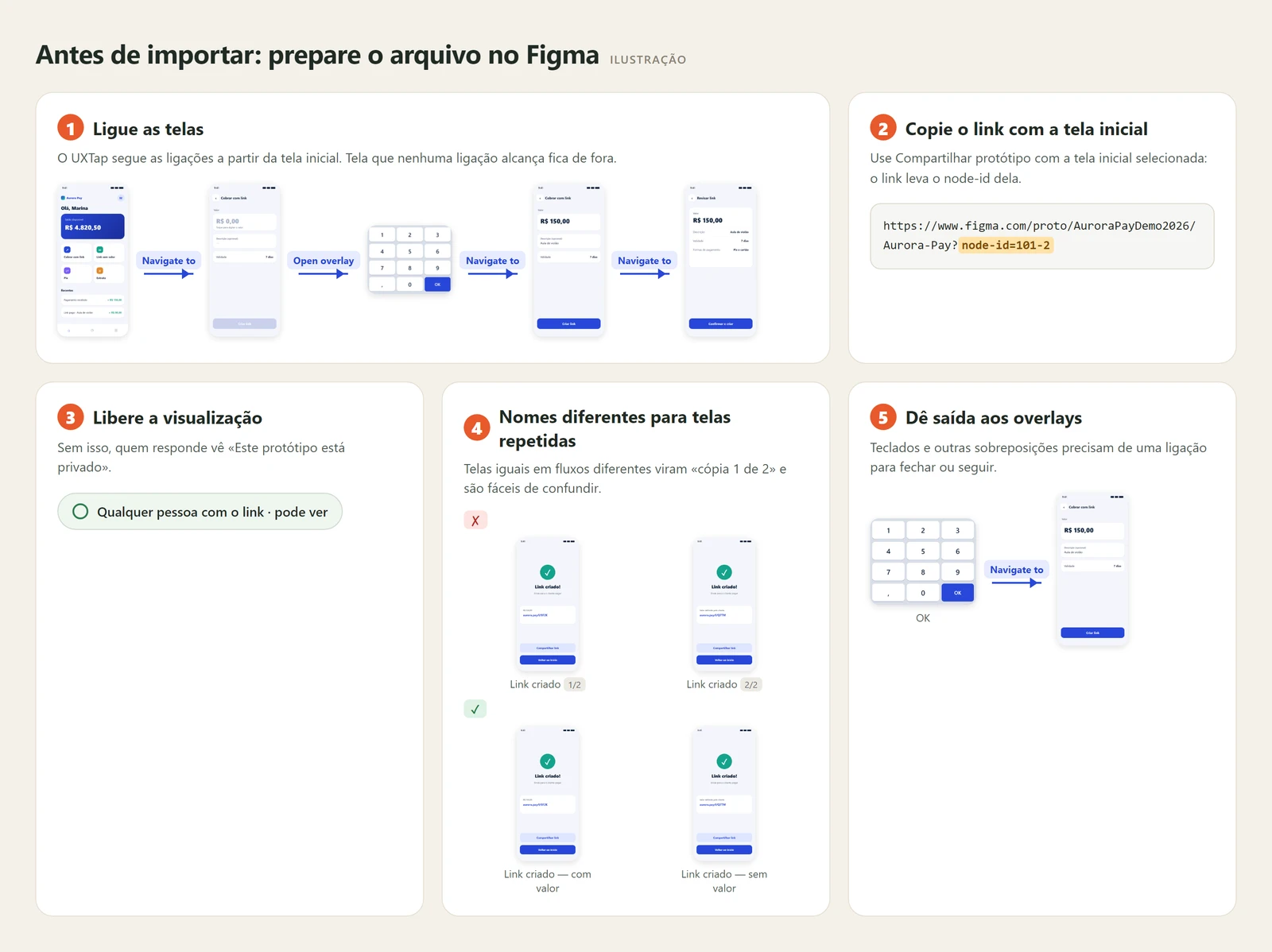Click the 'Link criado — com valor' caption
The height and width of the screenshot is (952, 1272).
click(548, 881)
